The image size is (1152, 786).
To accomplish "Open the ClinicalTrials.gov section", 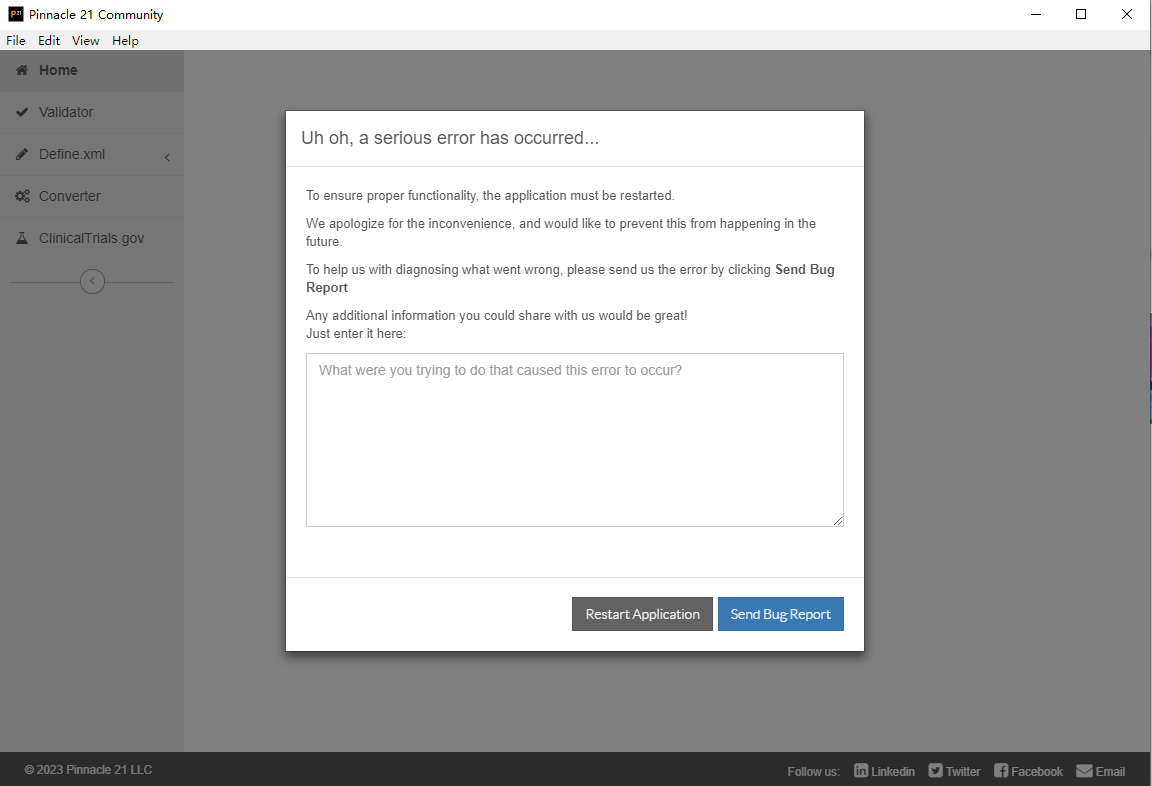I will tap(92, 238).
